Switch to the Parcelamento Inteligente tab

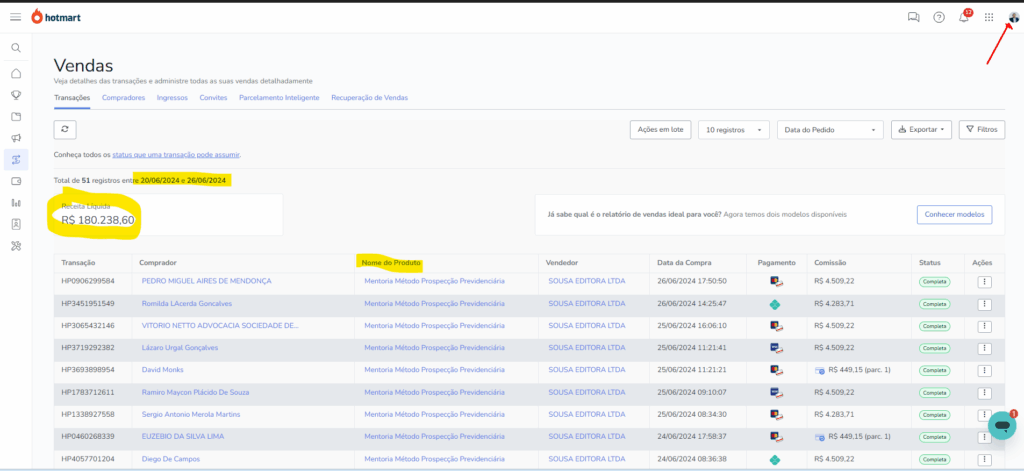[x=279, y=97]
